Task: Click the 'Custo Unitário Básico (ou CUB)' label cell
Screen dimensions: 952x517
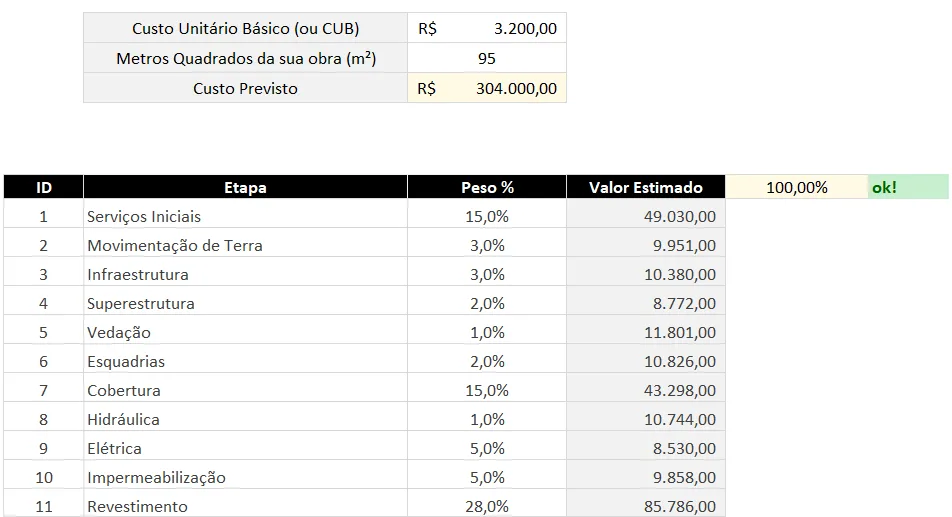Action: (245, 29)
